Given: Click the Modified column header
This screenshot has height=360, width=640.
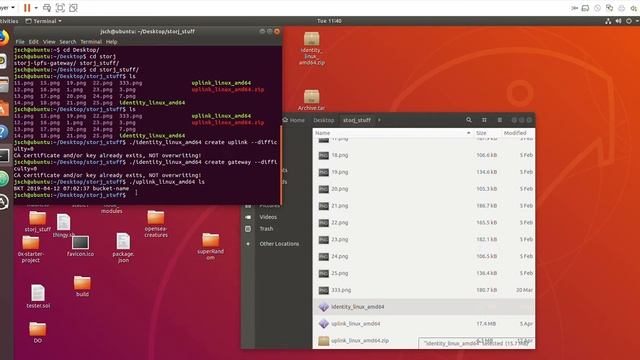Looking at the screenshot, I should coord(518,133).
